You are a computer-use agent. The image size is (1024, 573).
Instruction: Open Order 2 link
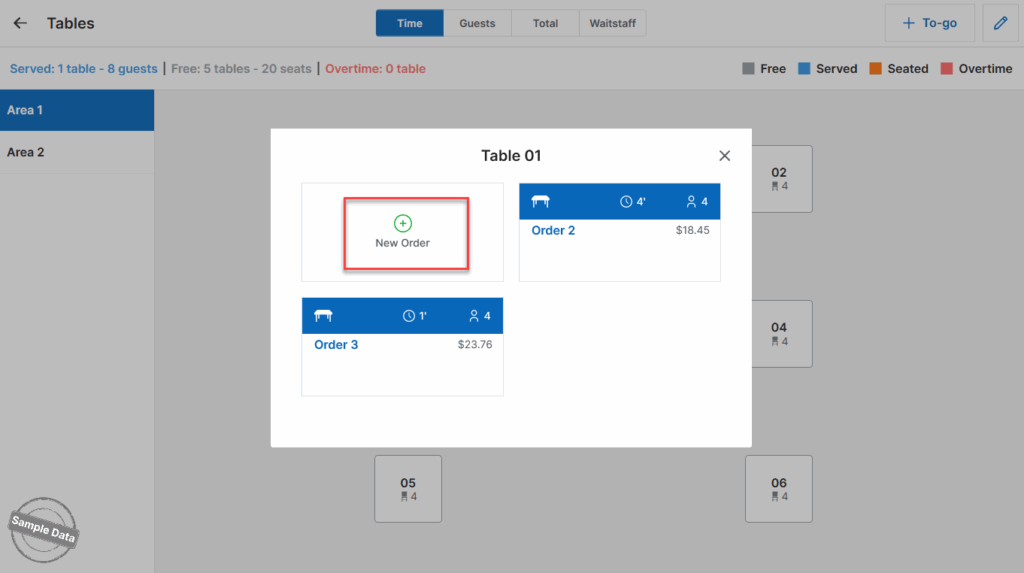553,231
